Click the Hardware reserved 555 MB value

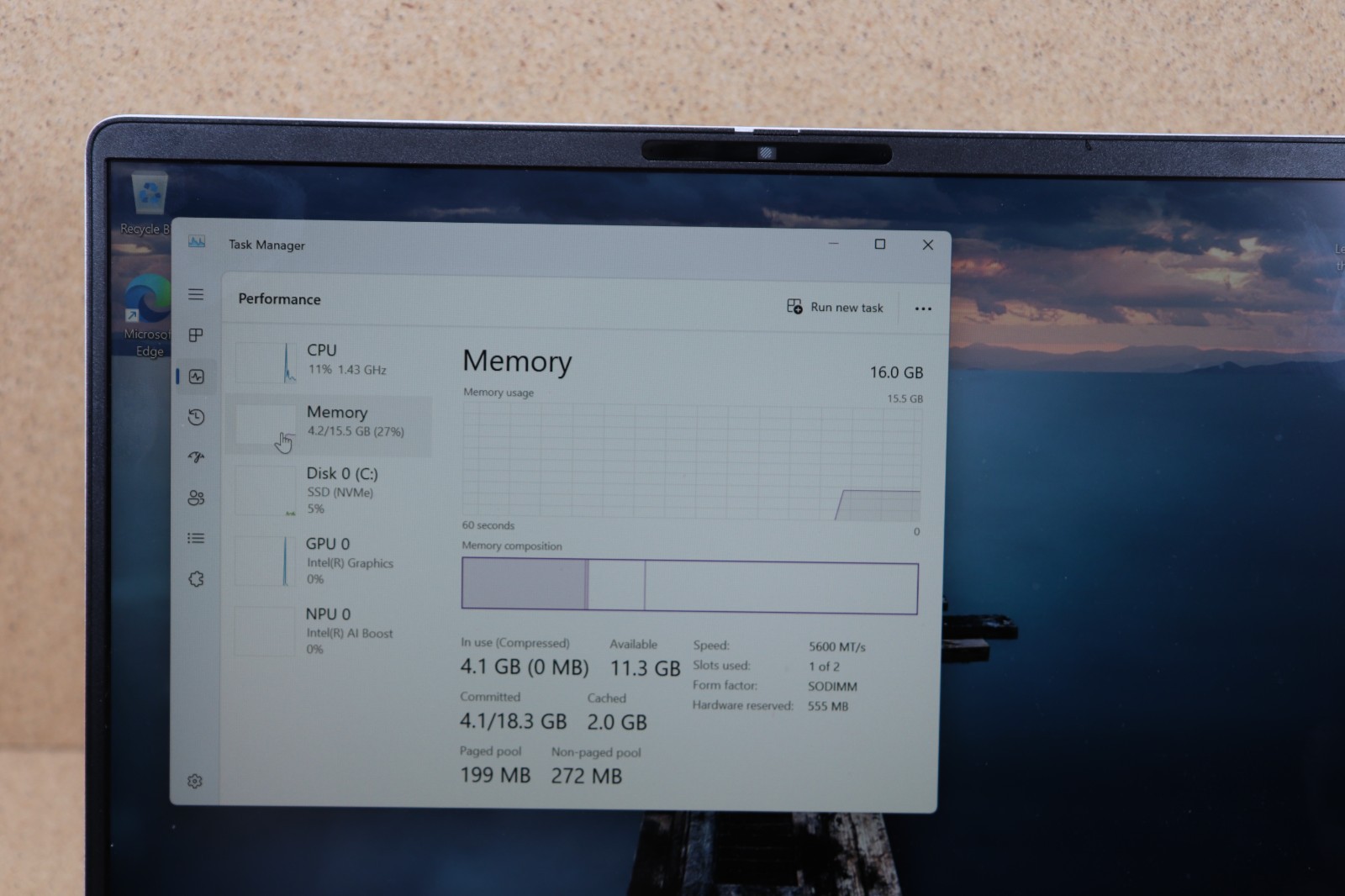pyautogui.click(x=828, y=707)
